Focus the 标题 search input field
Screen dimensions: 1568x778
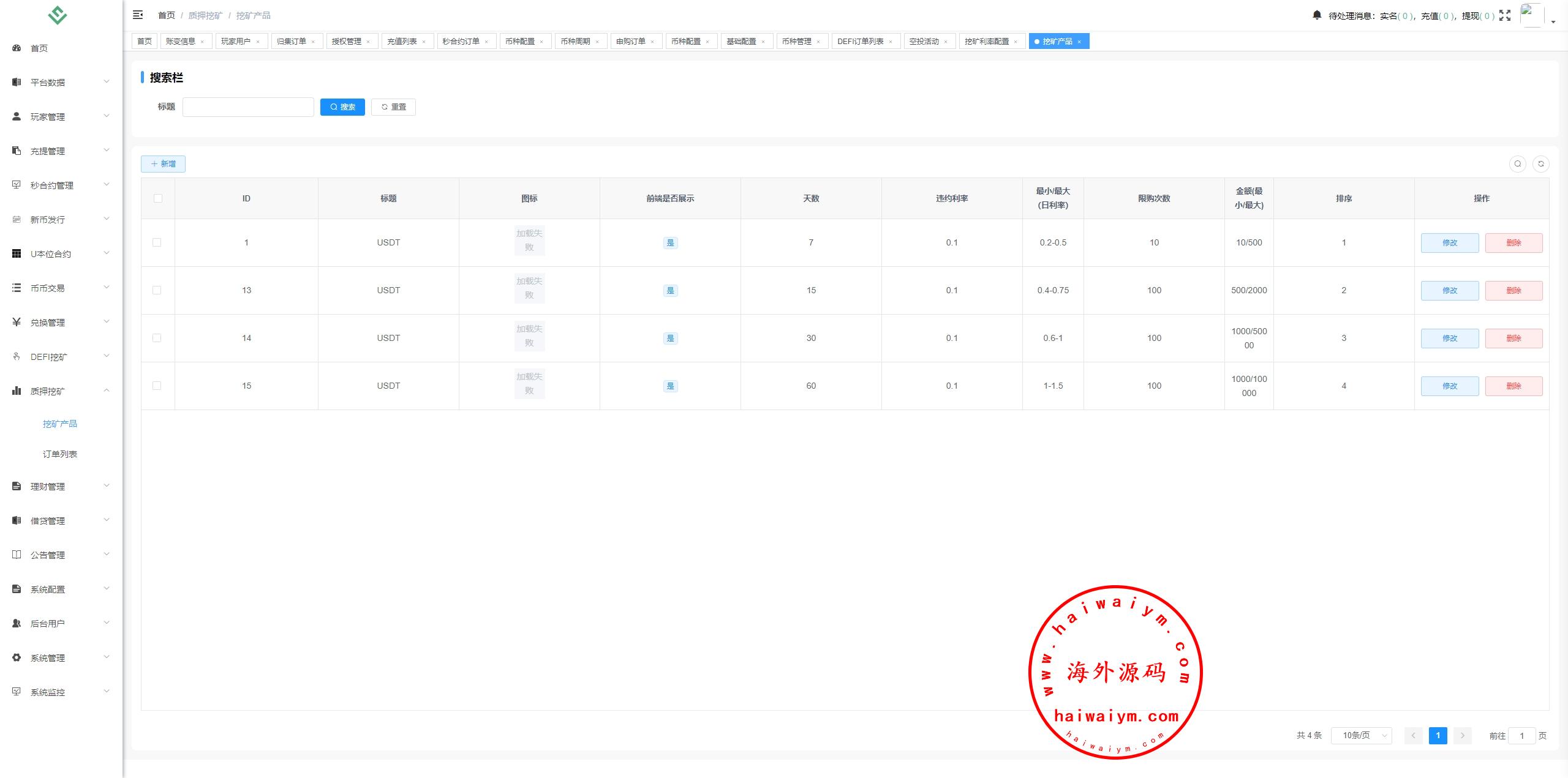tap(248, 107)
